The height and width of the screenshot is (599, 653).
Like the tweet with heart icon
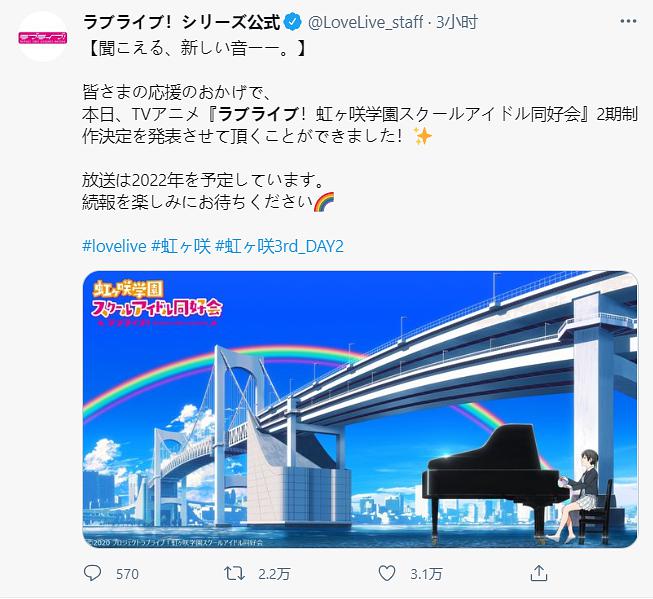pos(386,573)
